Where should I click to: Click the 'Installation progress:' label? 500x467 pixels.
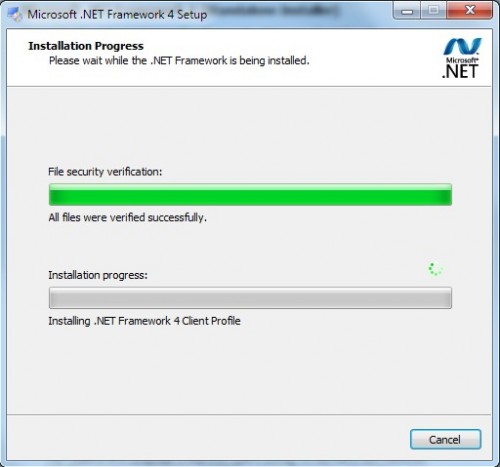pos(98,275)
